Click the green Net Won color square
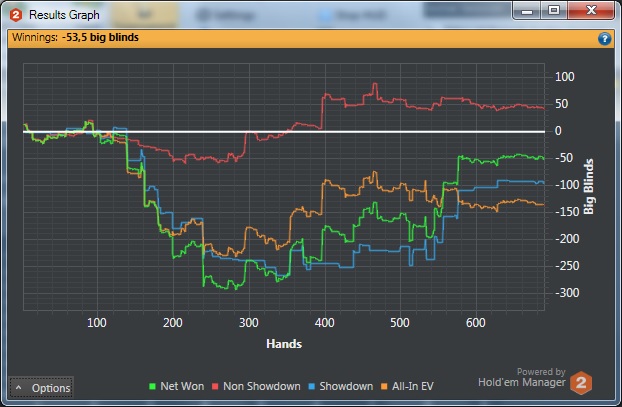The width and height of the screenshot is (622, 407). pos(152,386)
